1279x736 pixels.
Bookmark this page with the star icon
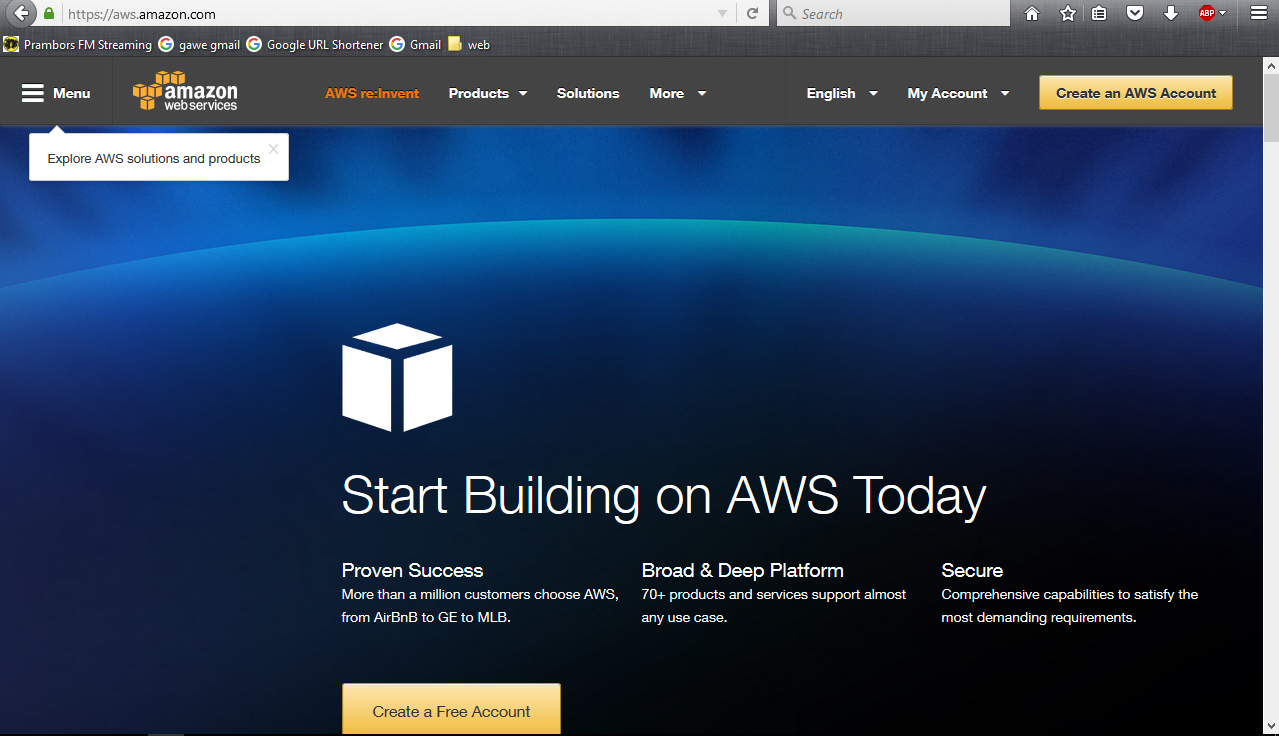(x=1067, y=14)
